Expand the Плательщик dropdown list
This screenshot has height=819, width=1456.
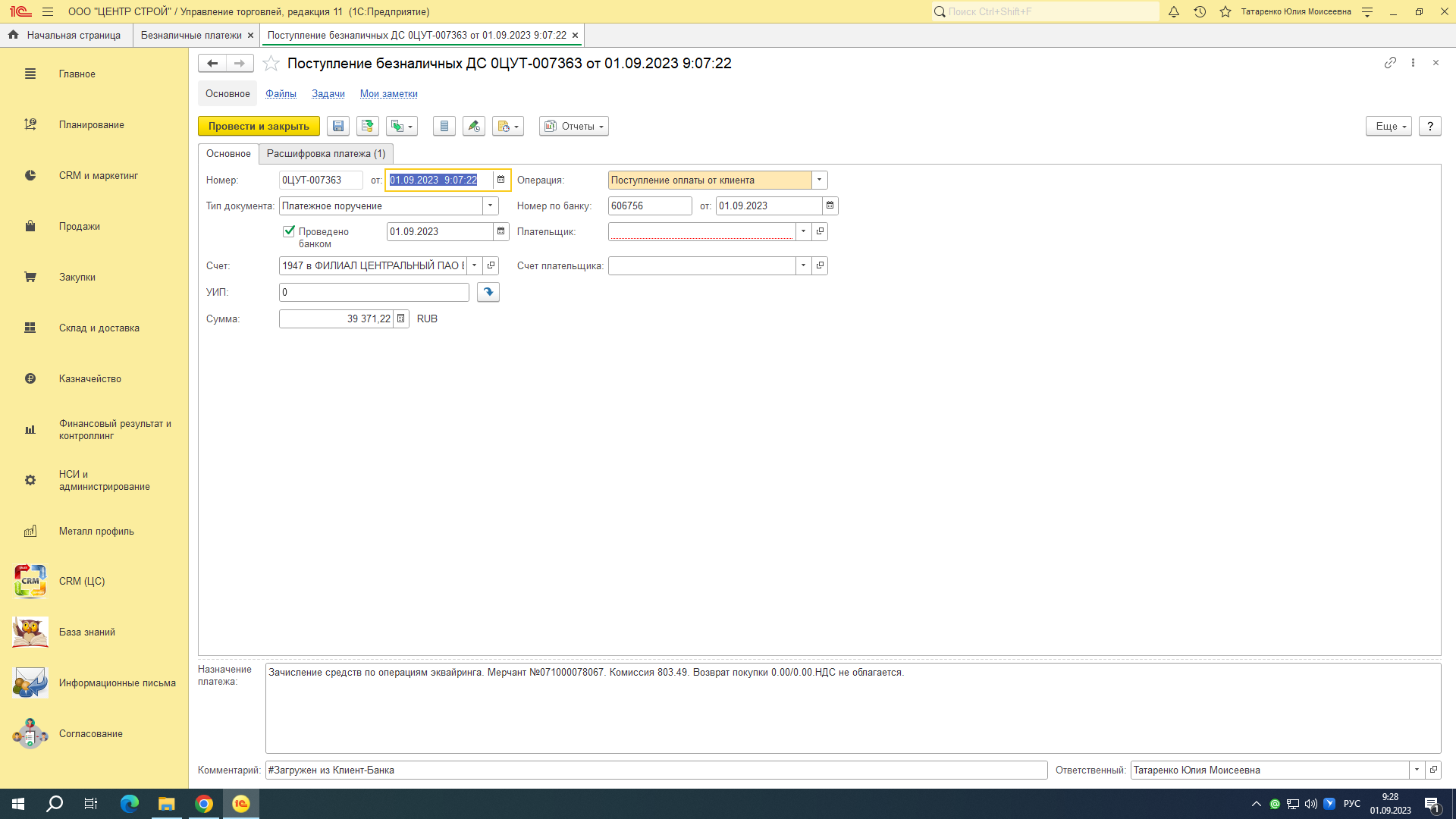(x=803, y=232)
